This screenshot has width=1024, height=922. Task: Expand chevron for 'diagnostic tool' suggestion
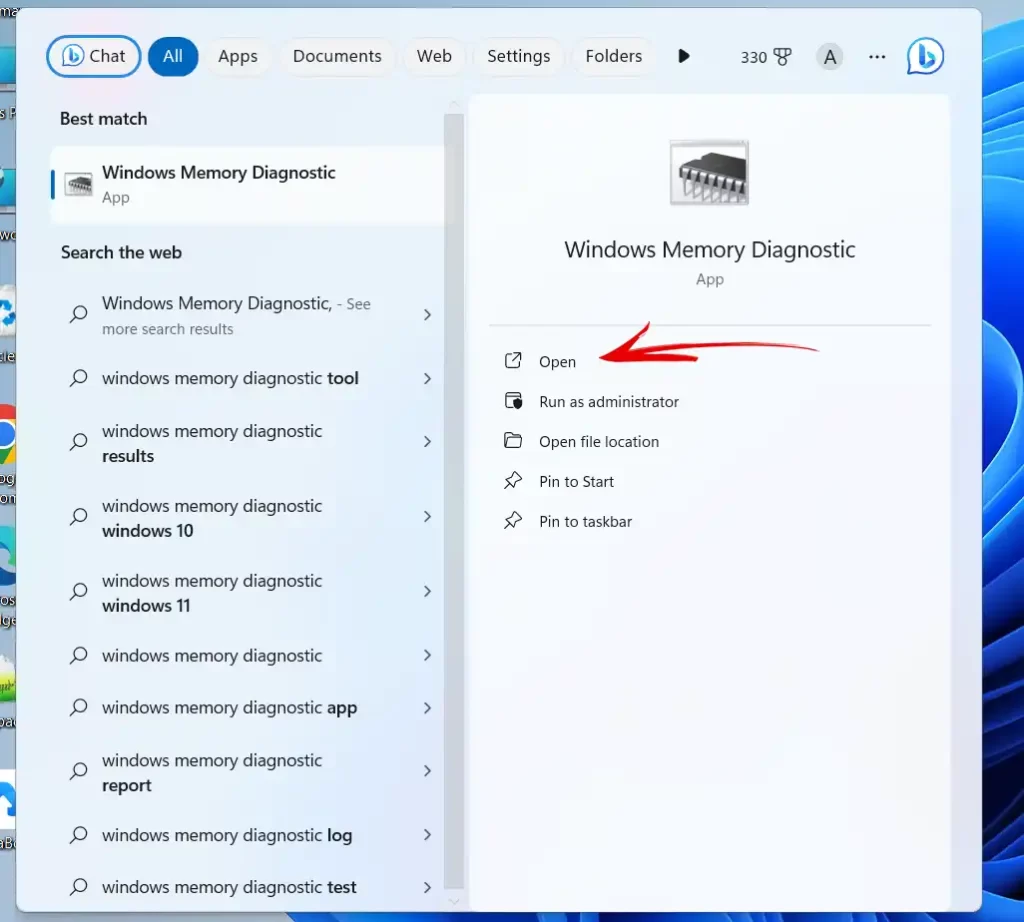427,379
